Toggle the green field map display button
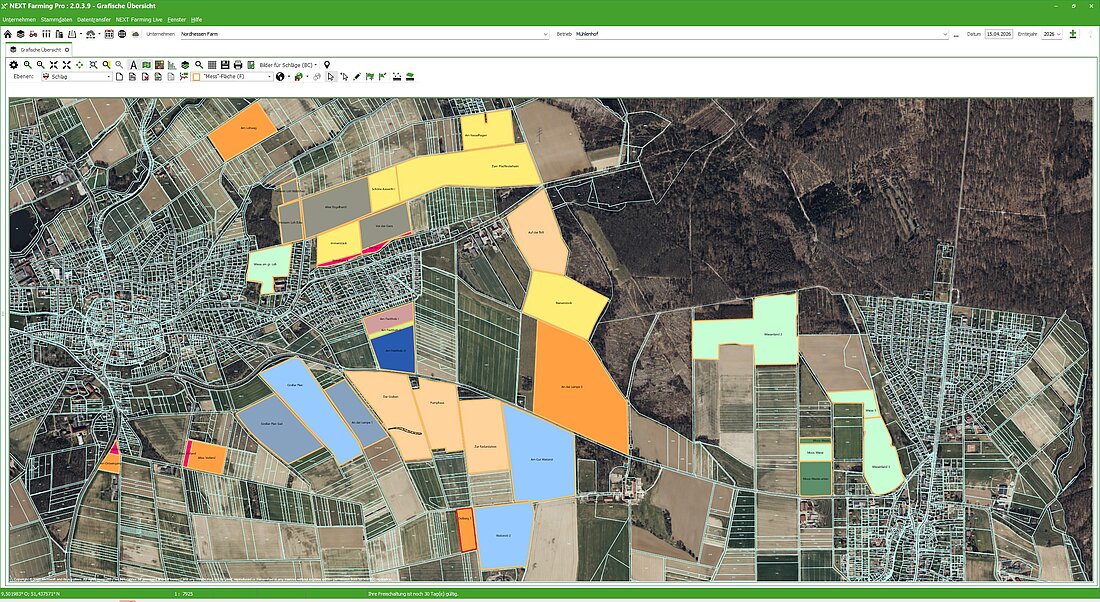Image resolution: width=1100 pixels, height=602 pixels. (146, 65)
